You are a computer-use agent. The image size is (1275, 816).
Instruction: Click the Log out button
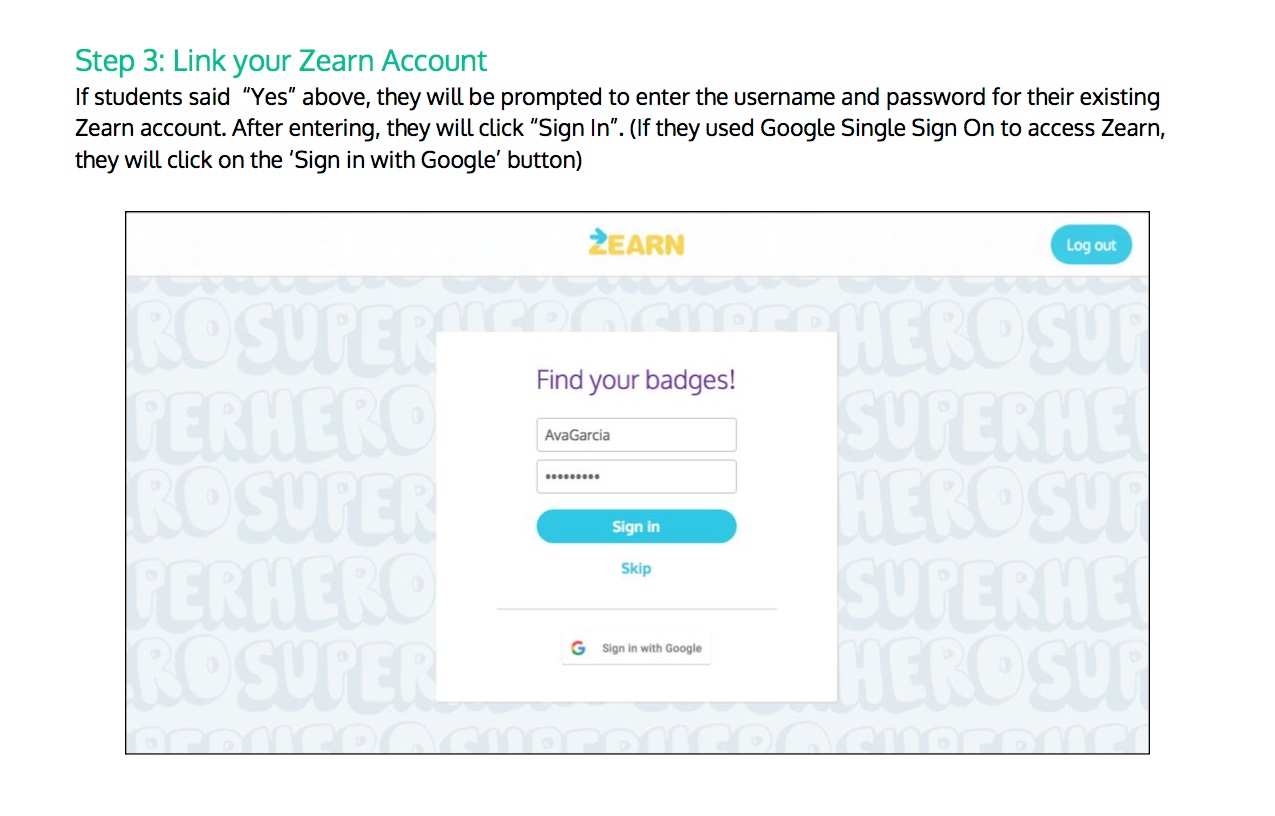point(1091,245)
